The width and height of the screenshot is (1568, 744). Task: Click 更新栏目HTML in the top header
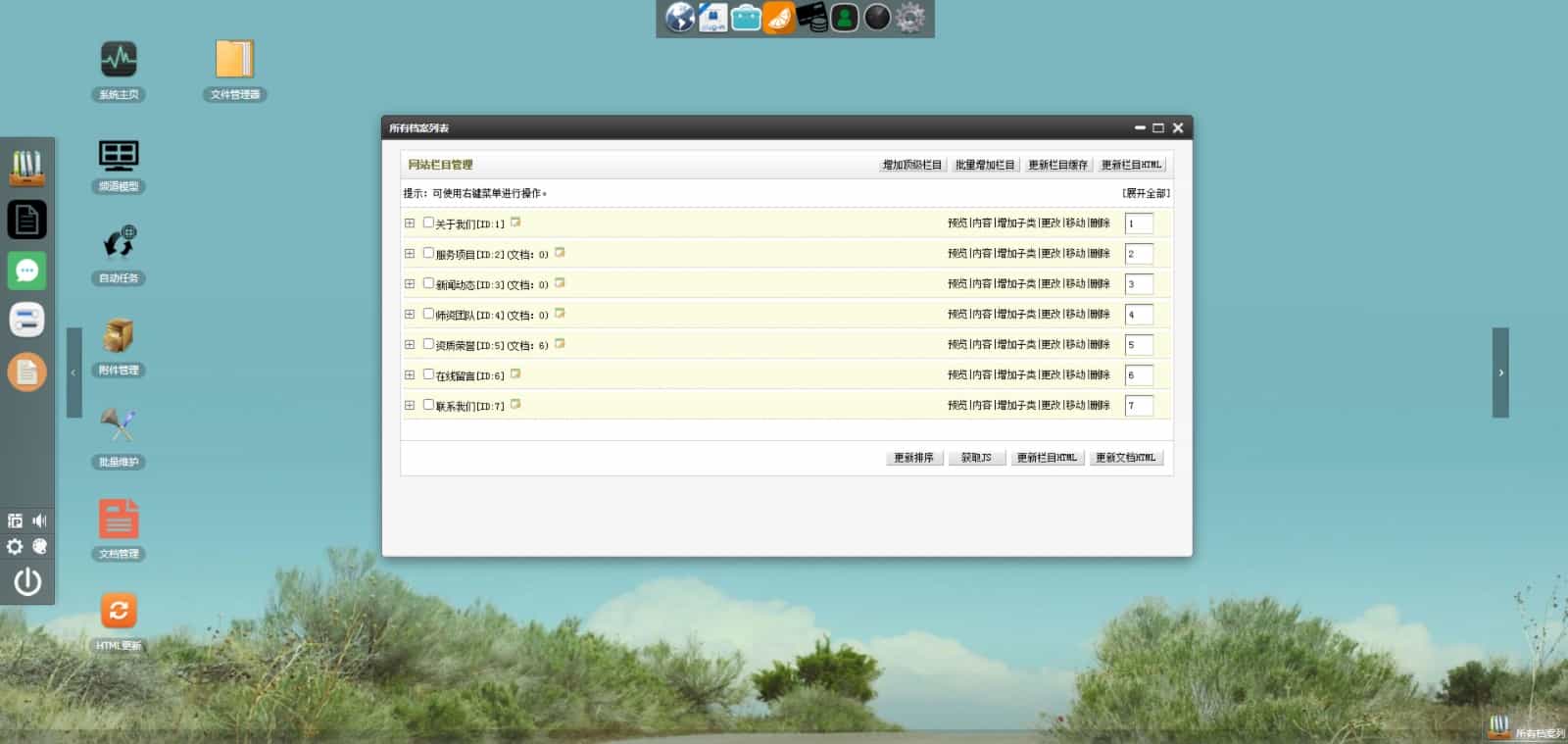(1131, 165)
